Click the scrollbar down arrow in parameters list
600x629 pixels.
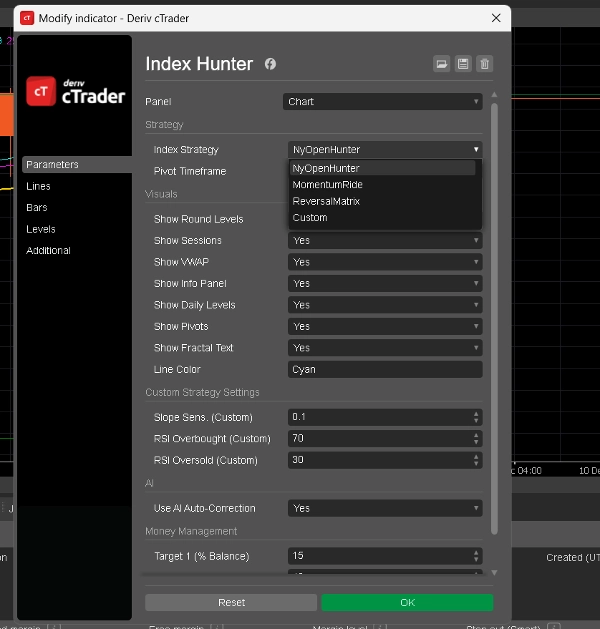495,572
